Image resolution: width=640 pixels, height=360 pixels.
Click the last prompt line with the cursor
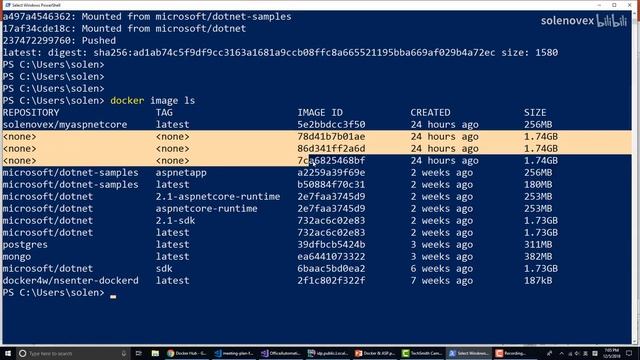(59, 293)
